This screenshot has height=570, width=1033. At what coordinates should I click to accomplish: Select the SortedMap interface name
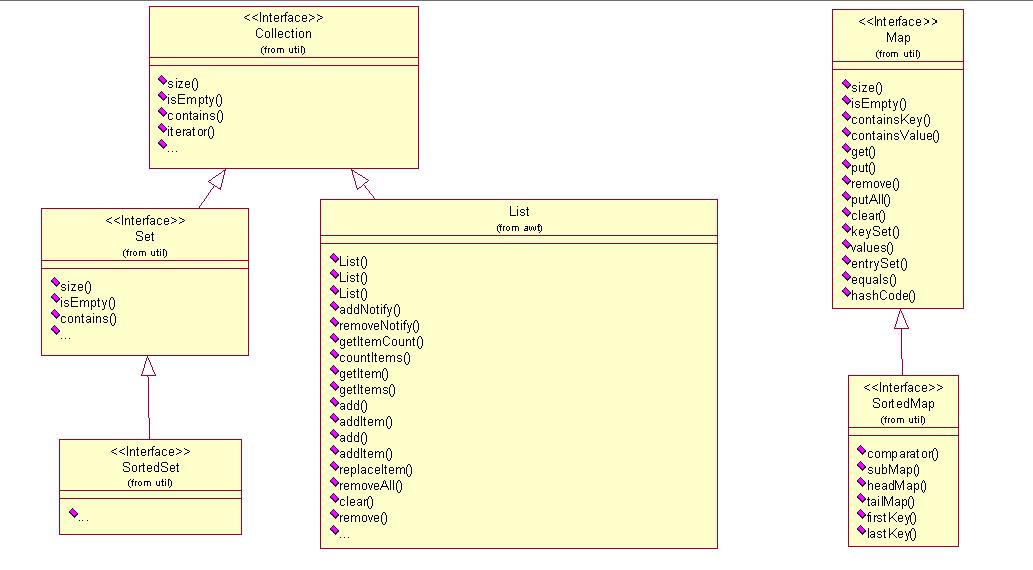click(x=903, y=404)
